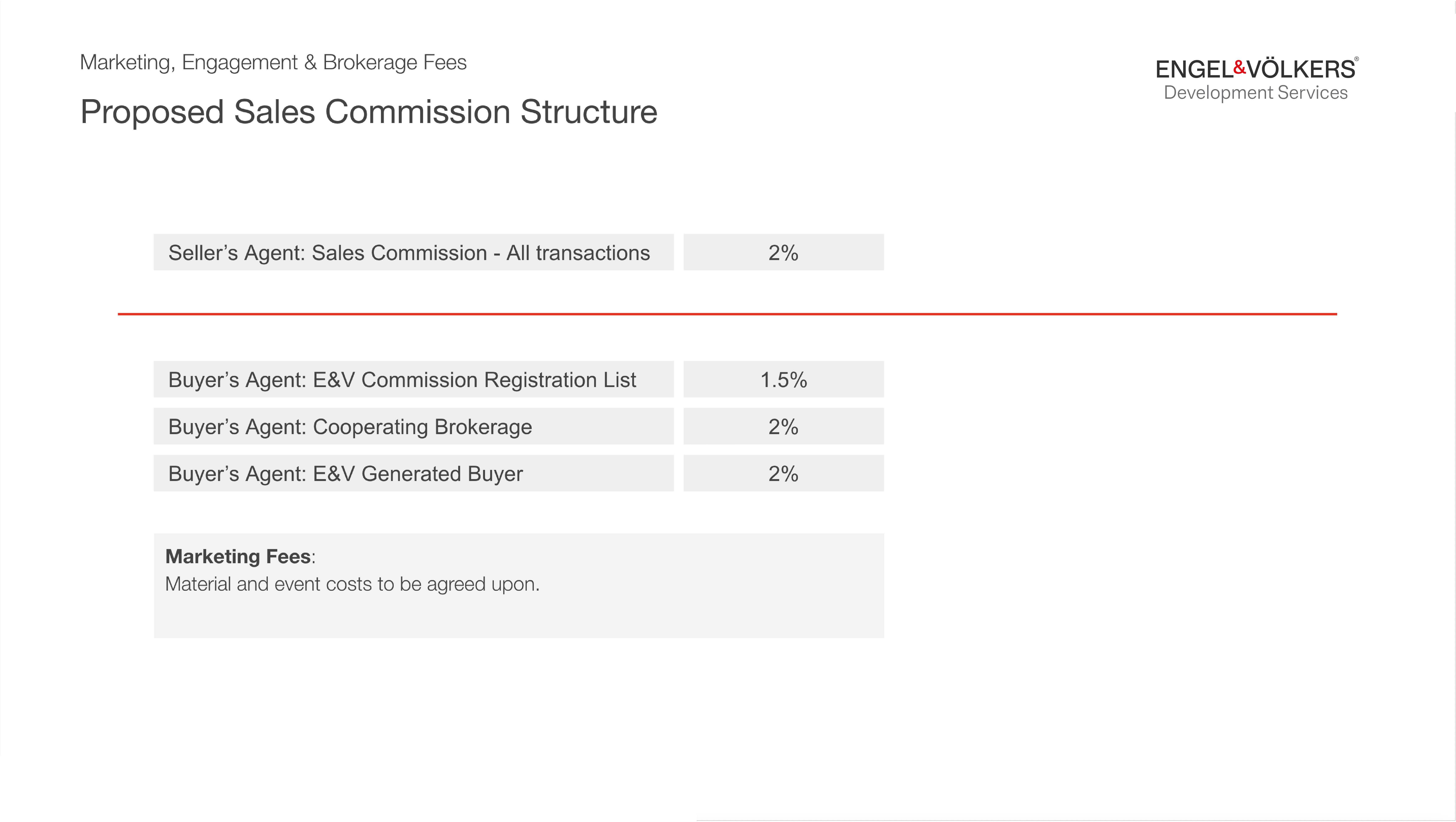Select the E&V Commission Registration List row
The image size is (1456, 822).
click(x=402, y=380)
